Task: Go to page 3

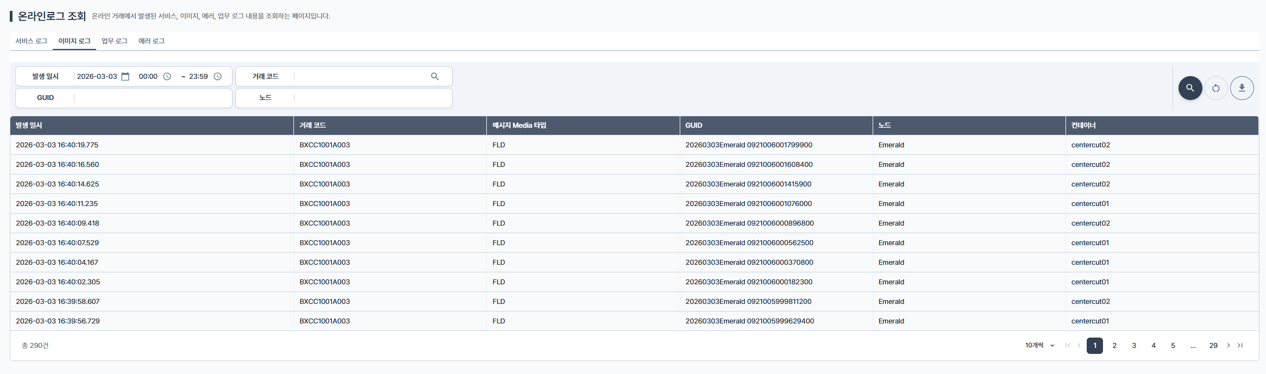Action: (1134, 346)
